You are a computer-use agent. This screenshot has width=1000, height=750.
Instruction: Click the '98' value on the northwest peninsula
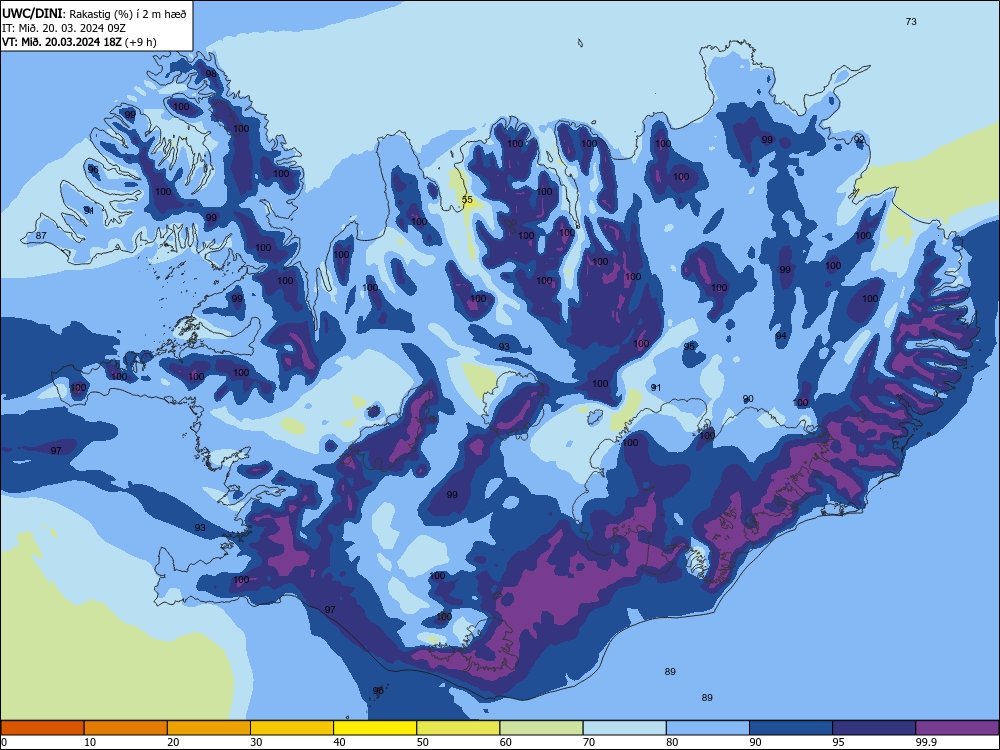click(x=210, y=74)
